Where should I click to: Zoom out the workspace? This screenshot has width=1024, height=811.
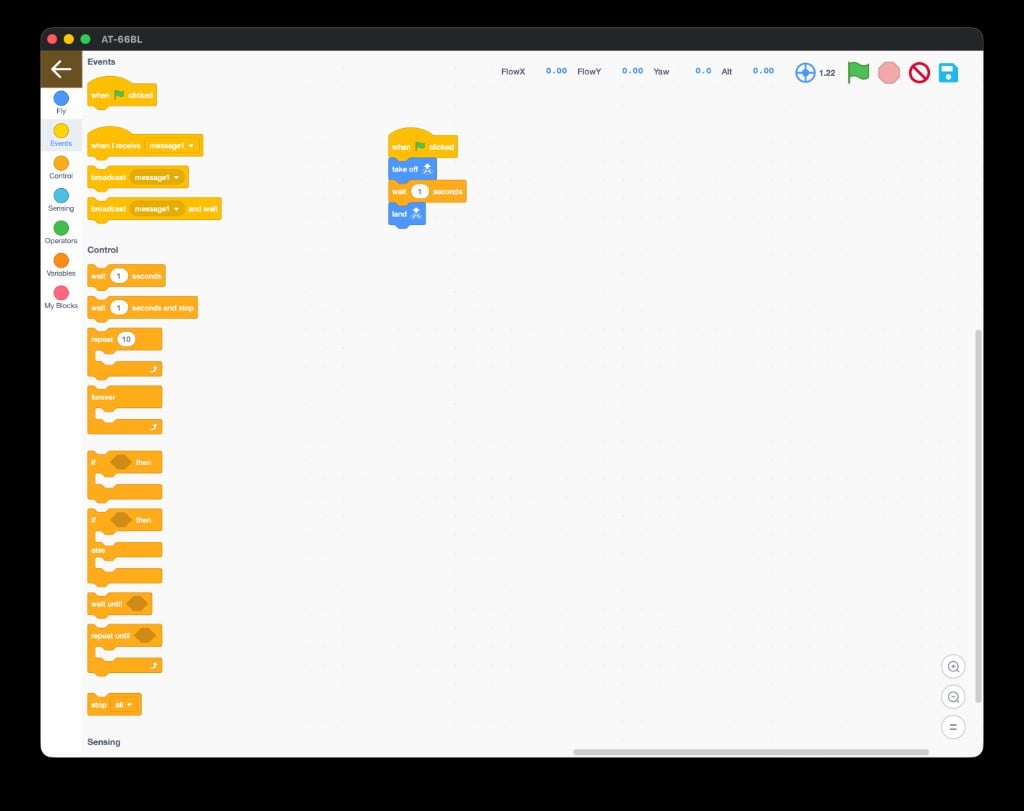(953, 697)
